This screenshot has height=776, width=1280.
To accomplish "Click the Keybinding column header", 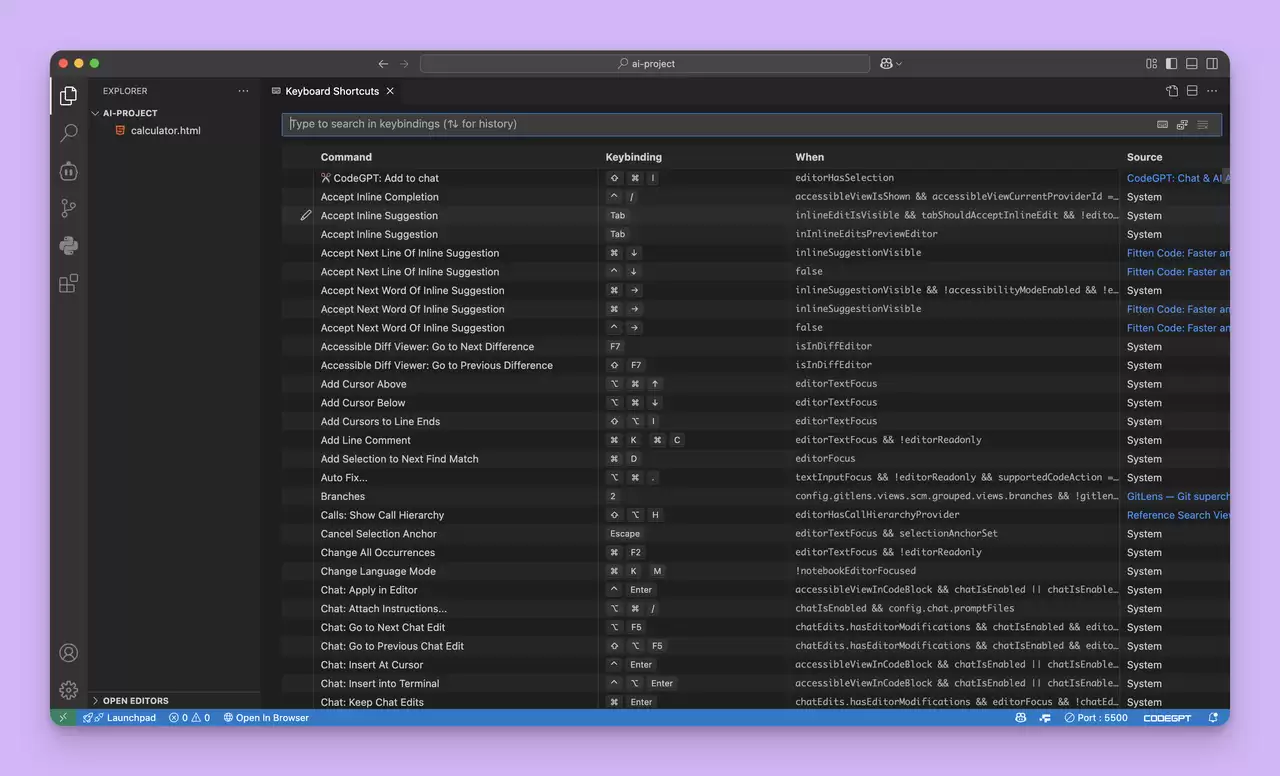I will point(633,157).
